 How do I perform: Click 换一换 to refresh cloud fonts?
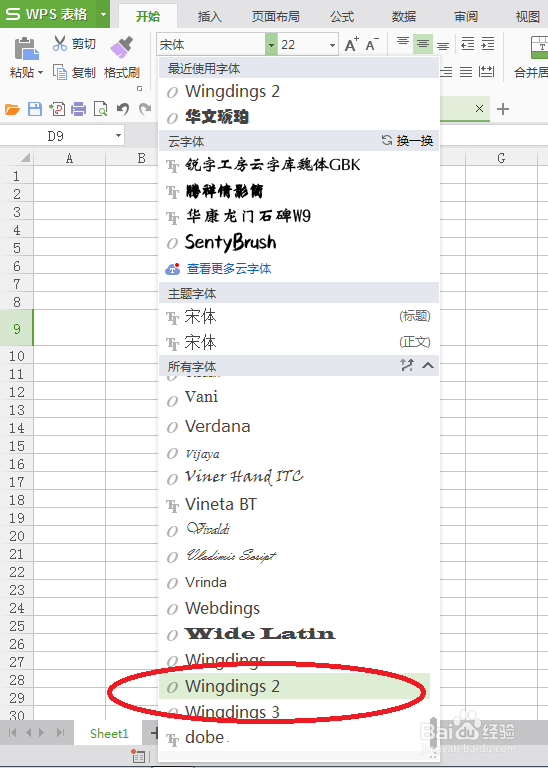coord(407,141)
